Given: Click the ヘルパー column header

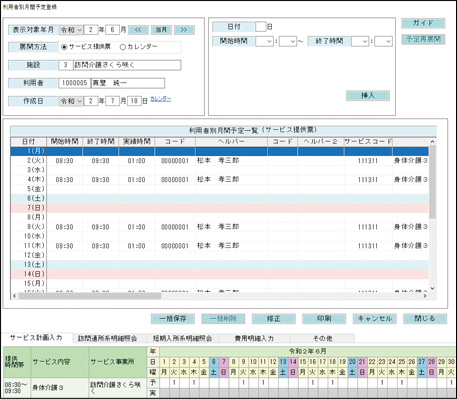Looking at the screenshot, I should [231, 142].
